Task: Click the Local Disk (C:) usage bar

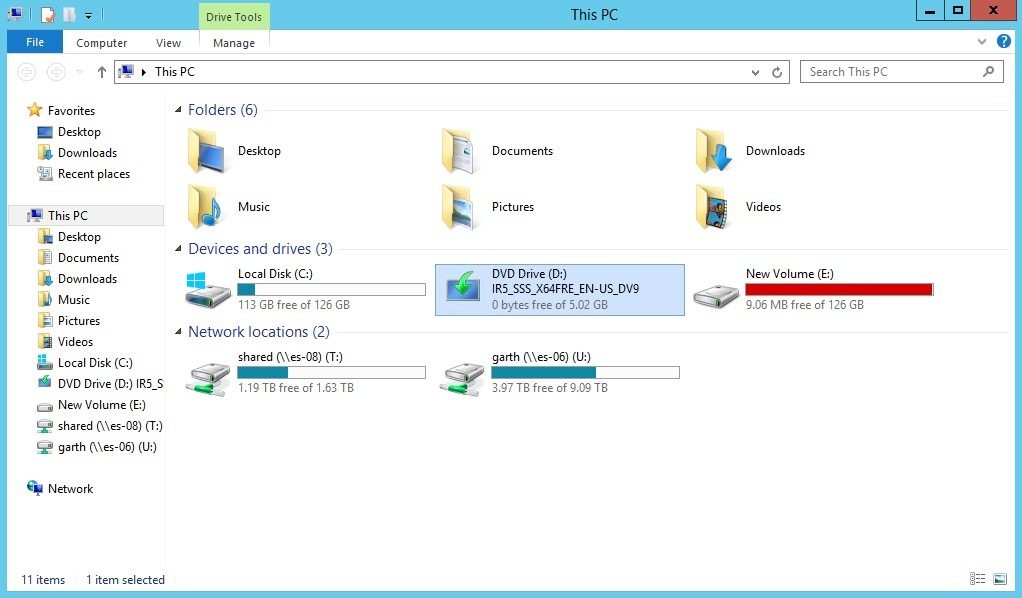Action: tap(331, 290)
